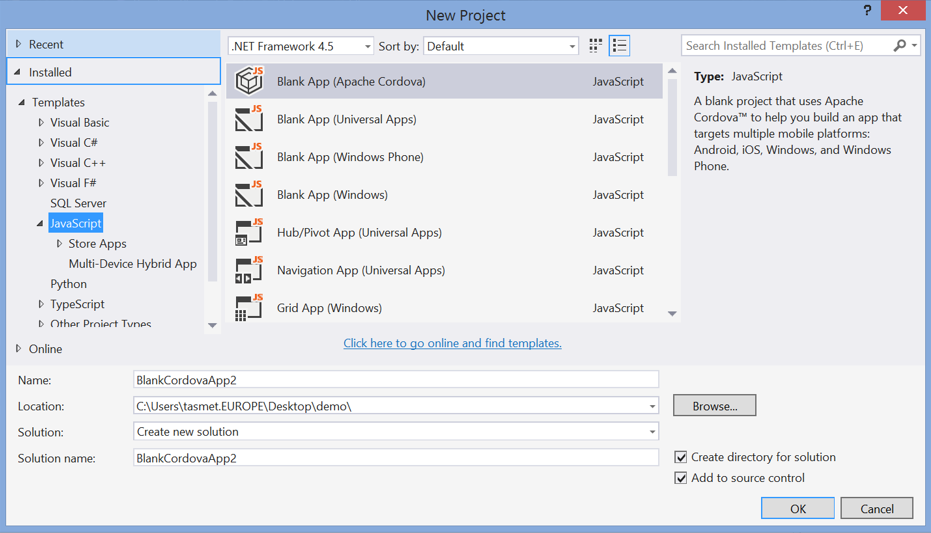Click template list scroll down arrow
Image resolution: width=931 pixels, height=533 pixels.
tap(672, 313)
